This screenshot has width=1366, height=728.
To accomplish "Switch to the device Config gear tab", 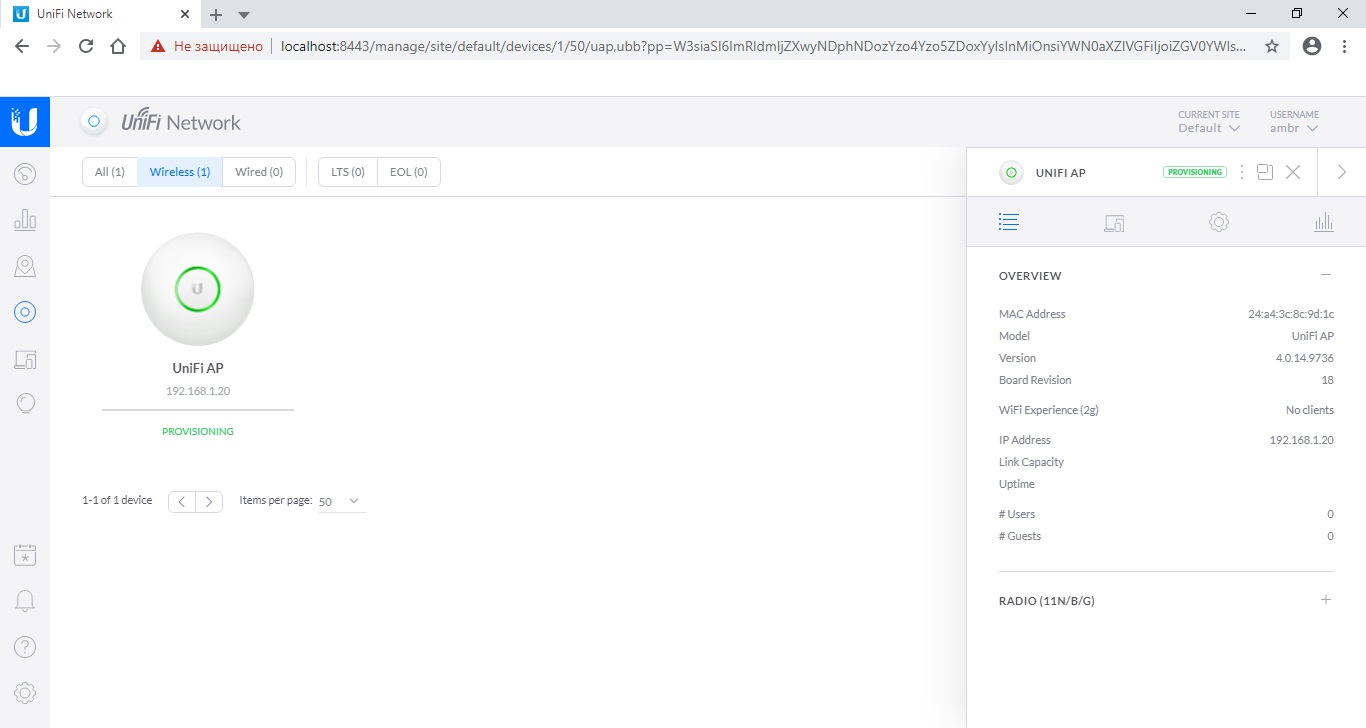I will coord(1218,222).
